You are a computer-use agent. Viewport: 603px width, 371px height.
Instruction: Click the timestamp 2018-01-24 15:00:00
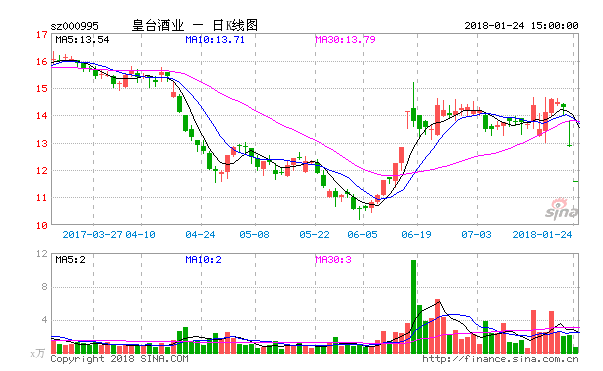[521, 26]
